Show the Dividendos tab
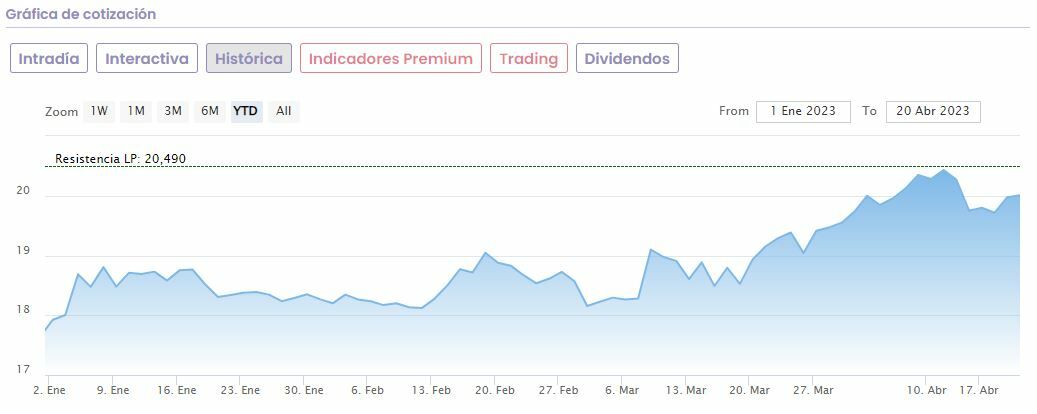 (627, 58)
